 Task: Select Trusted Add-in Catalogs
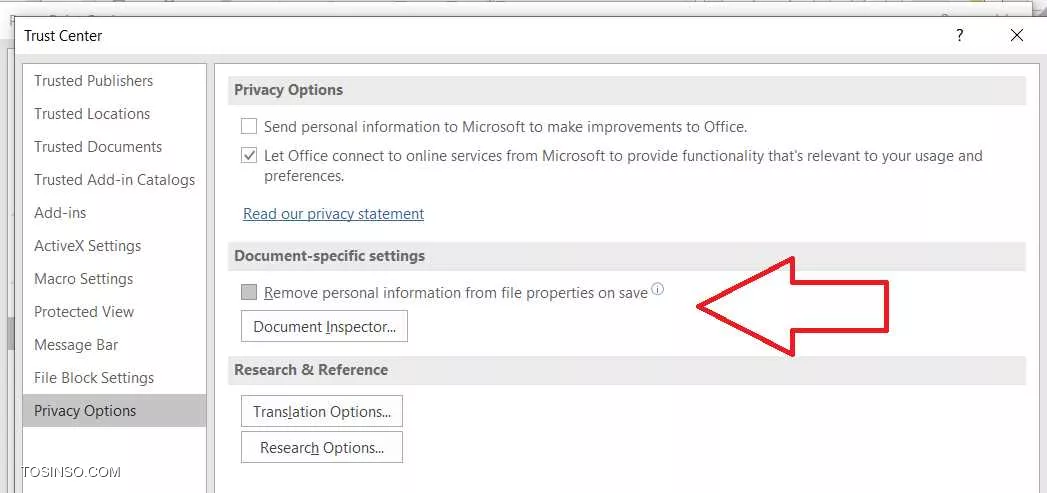coord(114,180)
